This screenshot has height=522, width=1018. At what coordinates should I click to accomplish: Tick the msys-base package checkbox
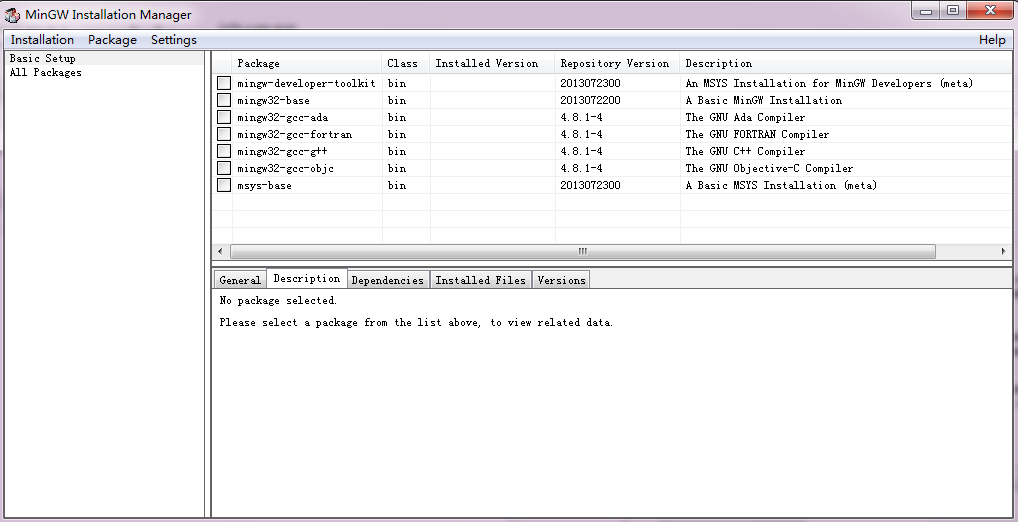[x=224, y=185]
